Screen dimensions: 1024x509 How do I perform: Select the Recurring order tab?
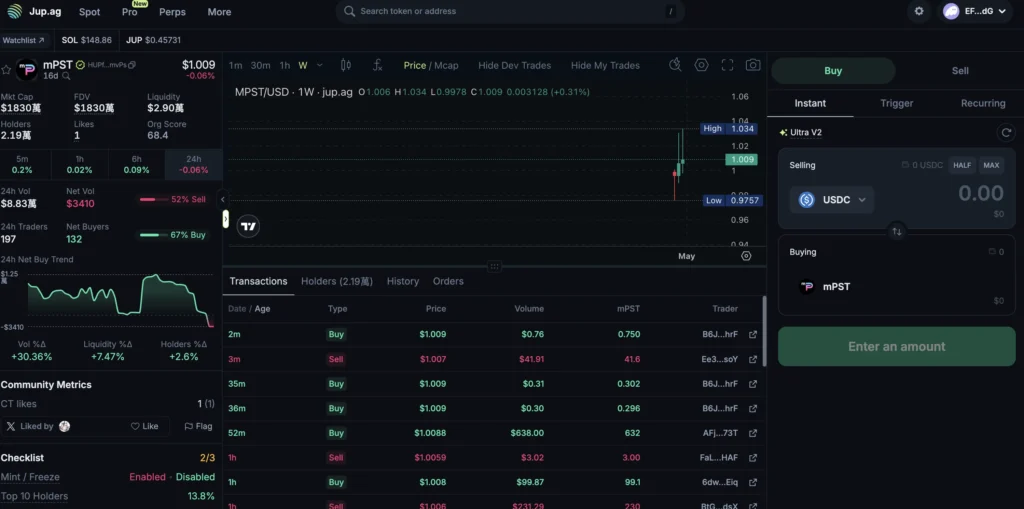coord(983,103)
